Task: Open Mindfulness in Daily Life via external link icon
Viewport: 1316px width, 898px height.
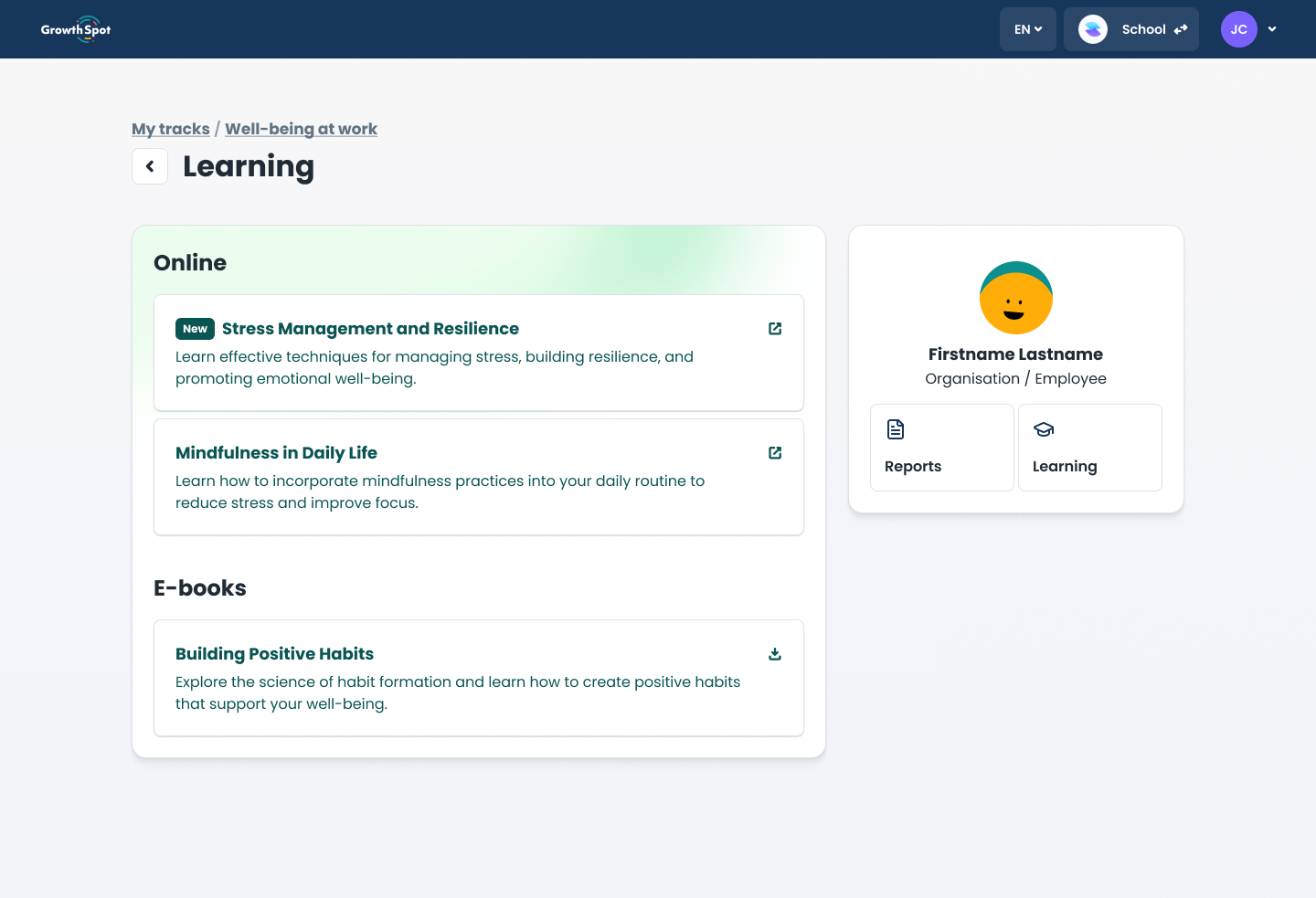Action: coord(774,452)
